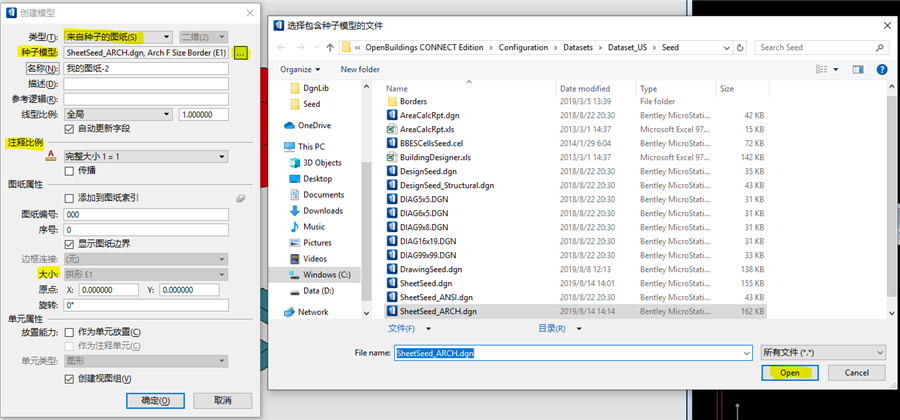Click the forward navigation arrow
The width and height of the screenshot is (900, 420).
(301, 48)
